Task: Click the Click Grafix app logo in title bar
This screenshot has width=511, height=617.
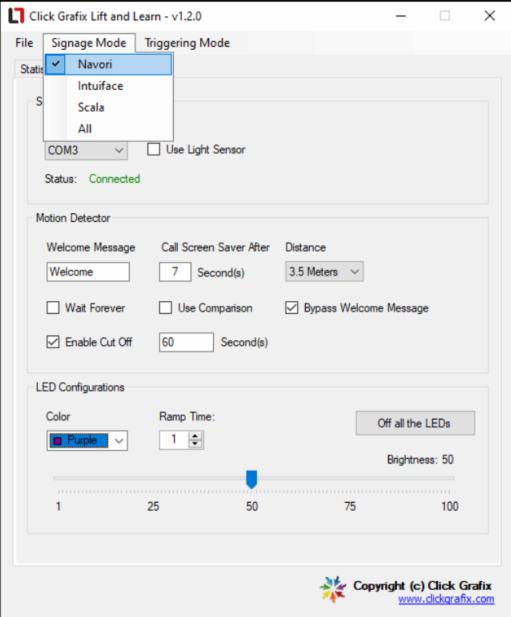Action: click(16, 16)
